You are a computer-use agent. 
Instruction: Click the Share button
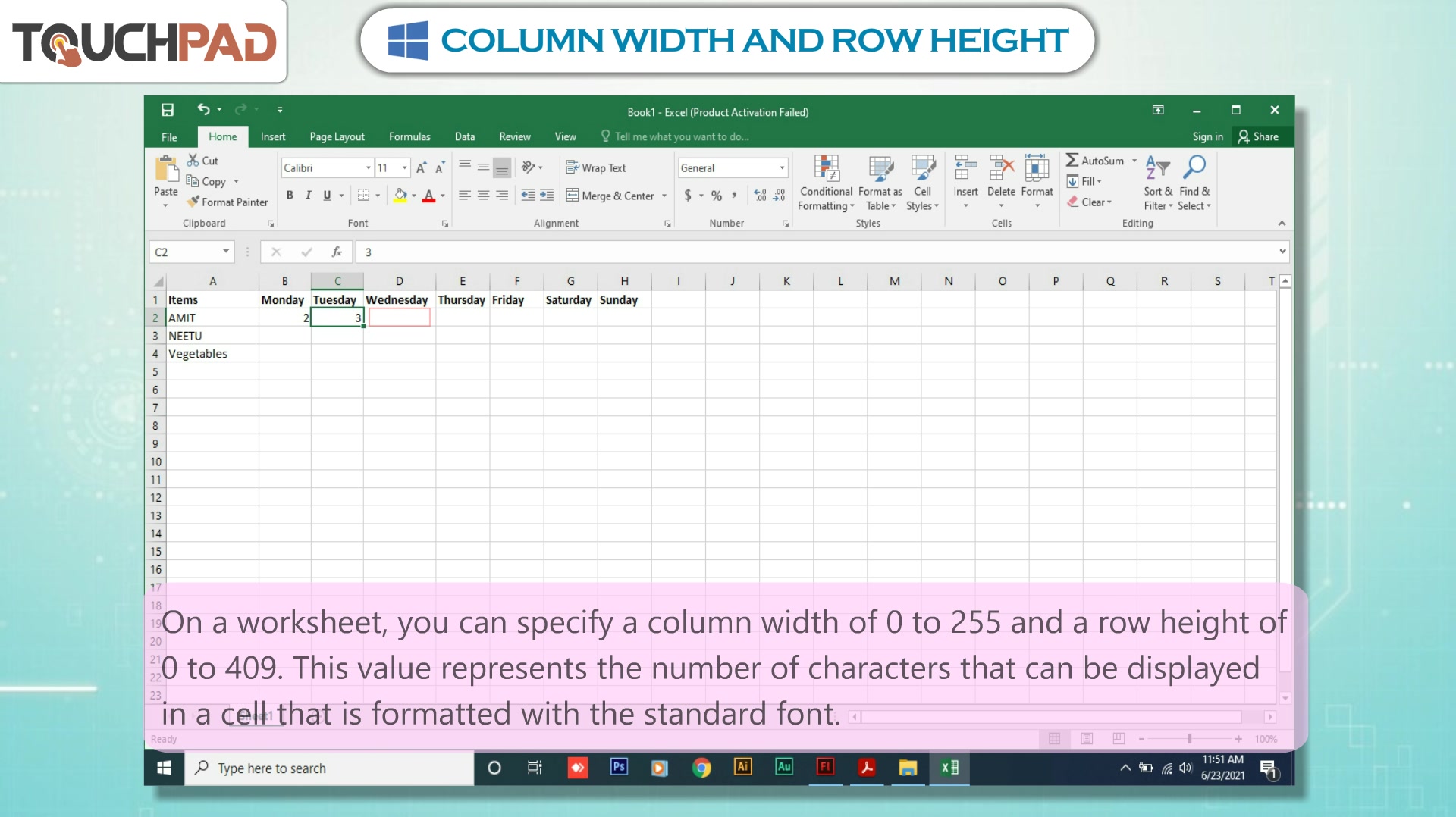pos(1258,137)
